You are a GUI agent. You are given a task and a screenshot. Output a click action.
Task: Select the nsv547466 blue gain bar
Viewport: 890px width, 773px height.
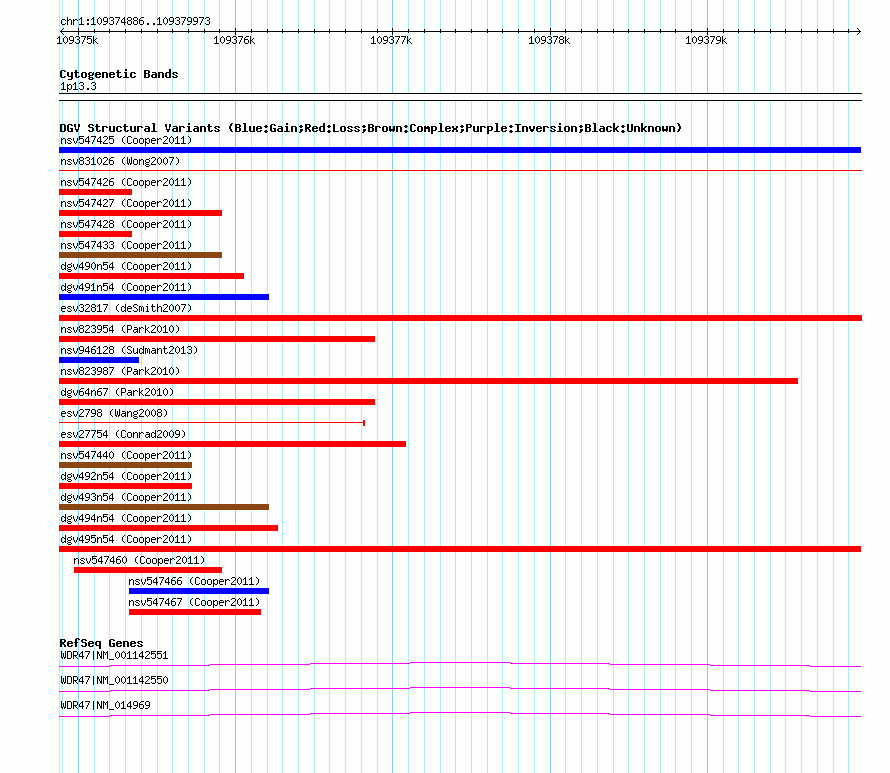199,591
